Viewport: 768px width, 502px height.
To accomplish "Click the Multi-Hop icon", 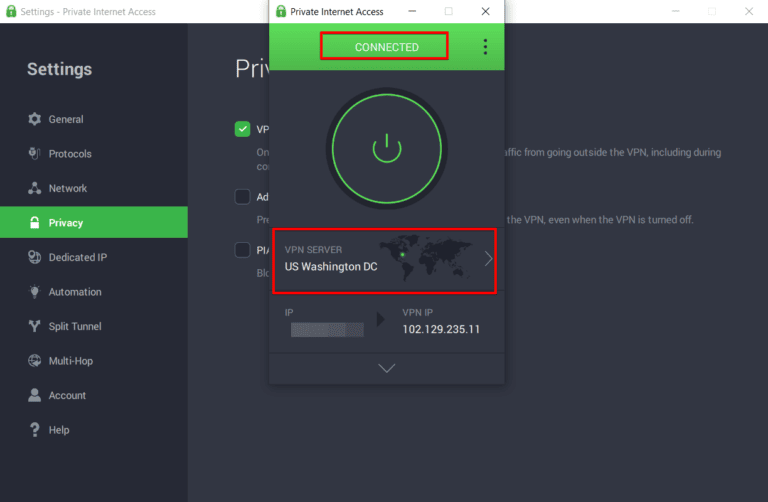I will point(34,361).
